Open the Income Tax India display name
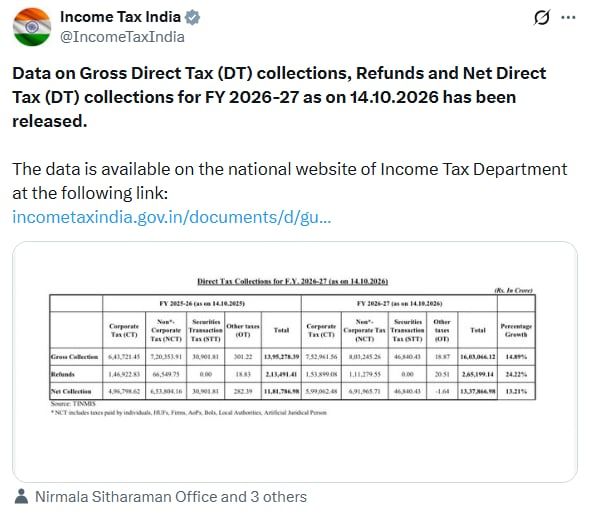The height and width of the screenshot is (517, 591). (x=120, y=17)
